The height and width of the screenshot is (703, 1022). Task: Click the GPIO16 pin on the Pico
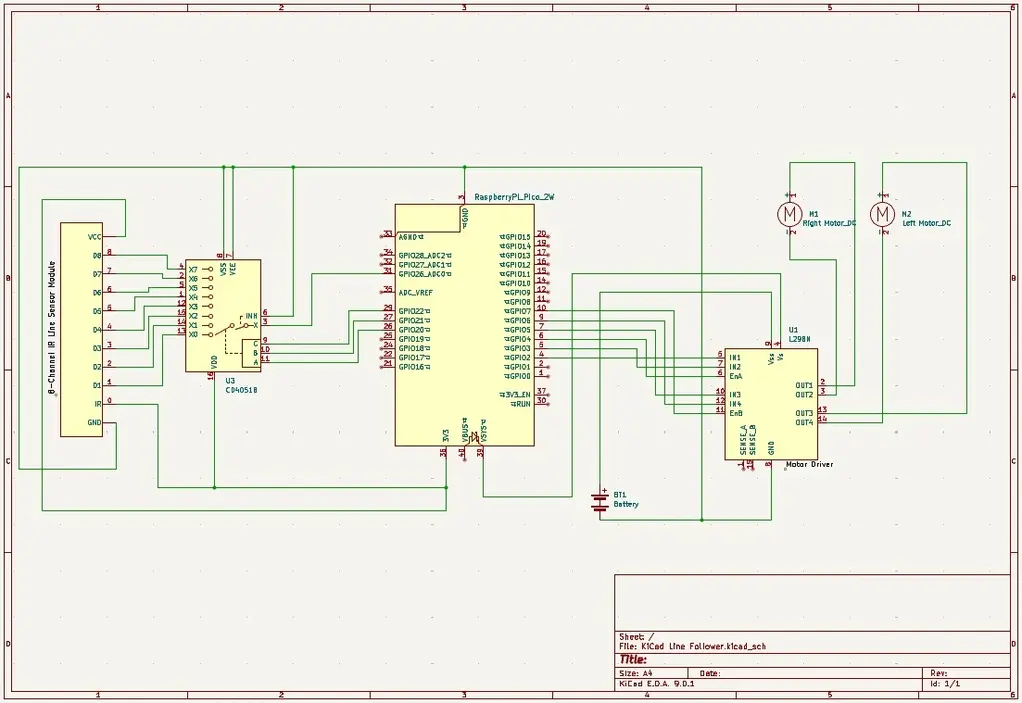point(415,367)
